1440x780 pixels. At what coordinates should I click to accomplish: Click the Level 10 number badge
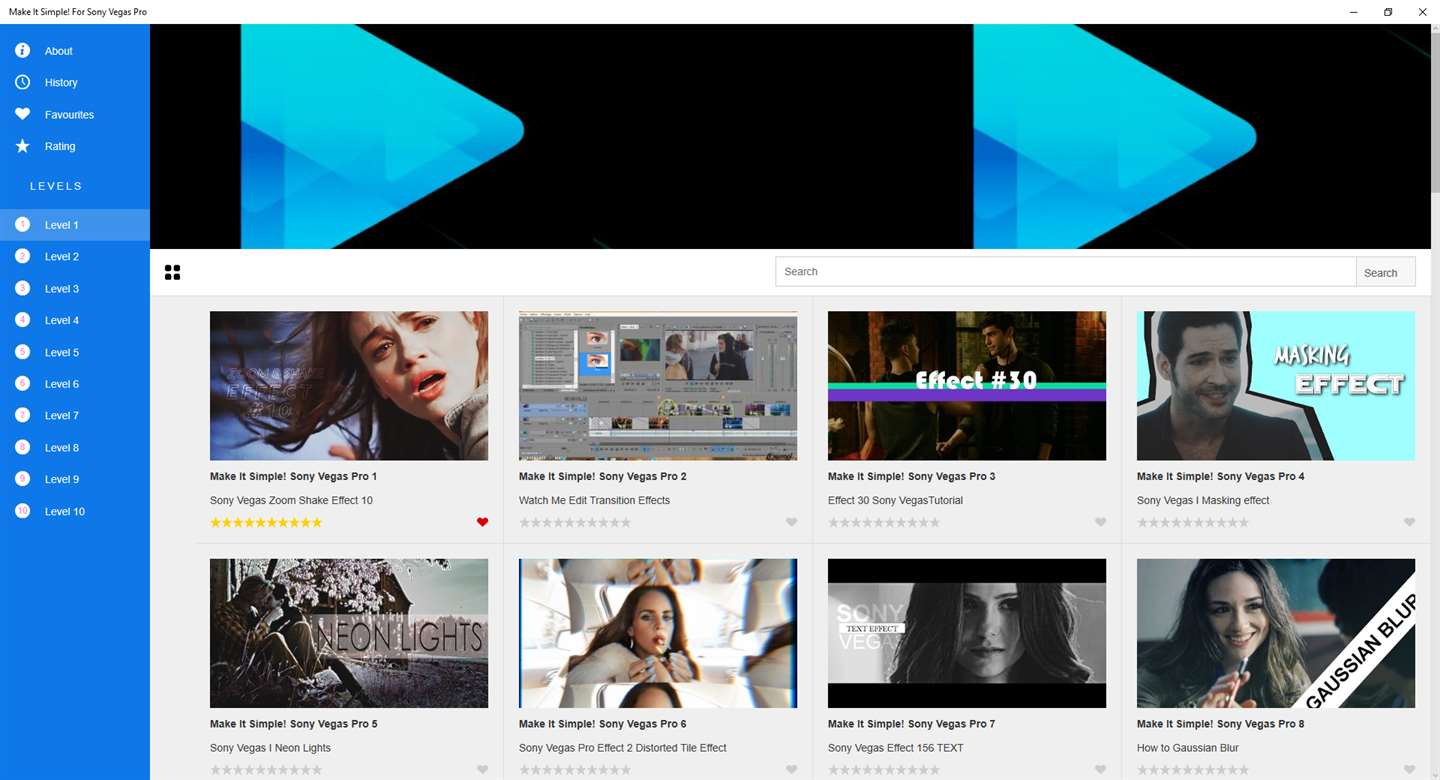22,511
